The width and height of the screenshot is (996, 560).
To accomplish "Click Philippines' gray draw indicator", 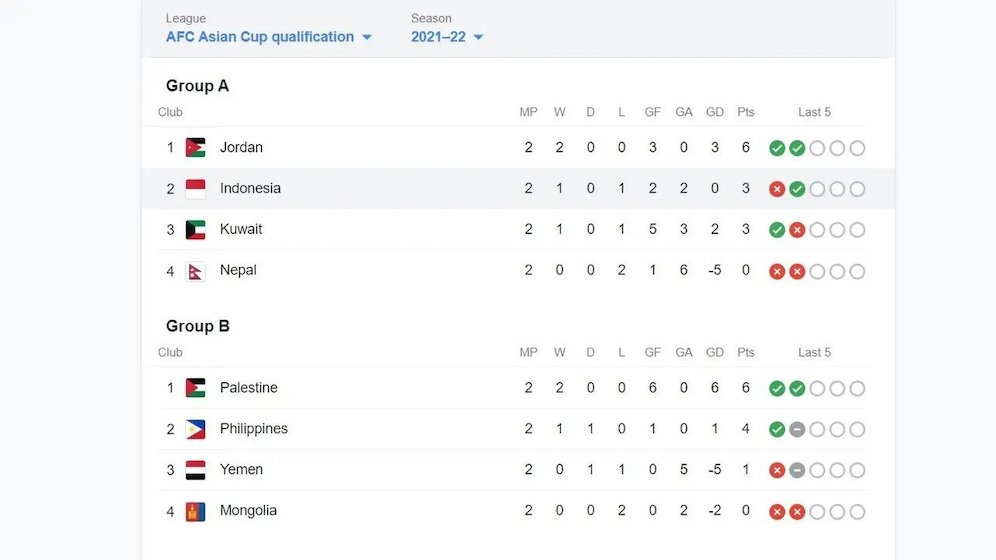I will 797,429.
